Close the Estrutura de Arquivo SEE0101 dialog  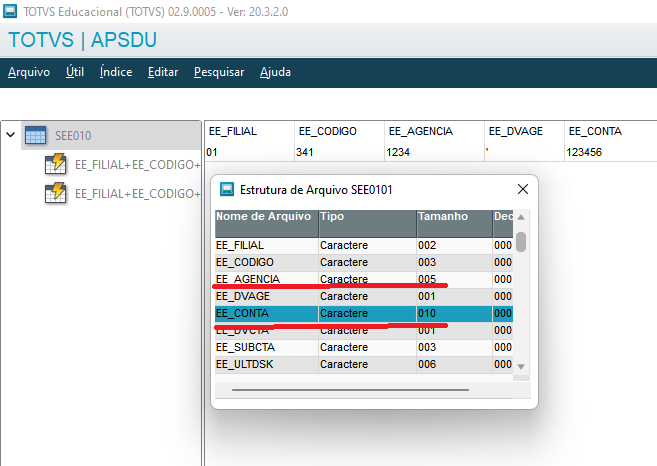[522, 189]
